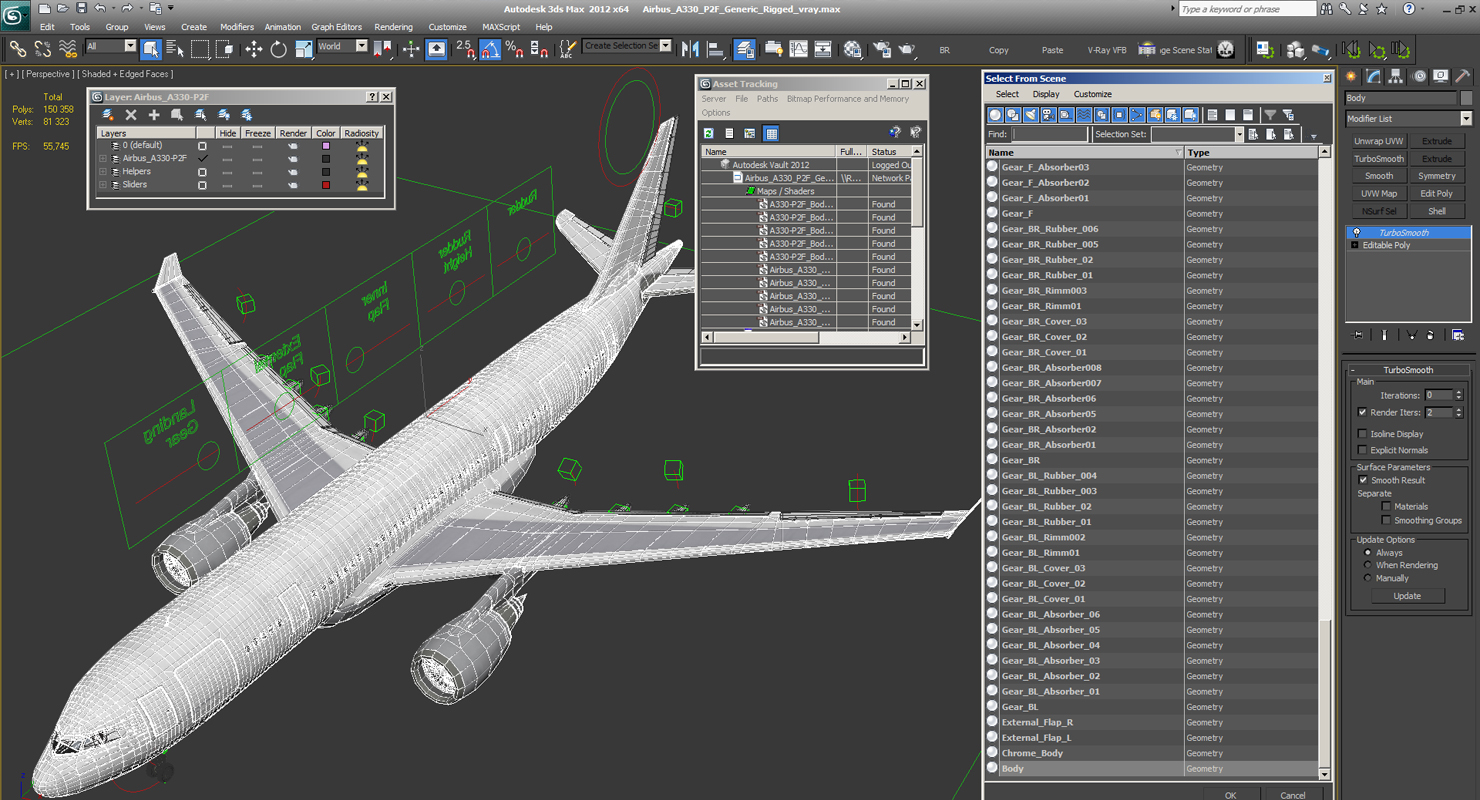The height and width of the screenshot is (800, 1480).
Task: Select the When Rendering update option
Action: click(1368, 565)
